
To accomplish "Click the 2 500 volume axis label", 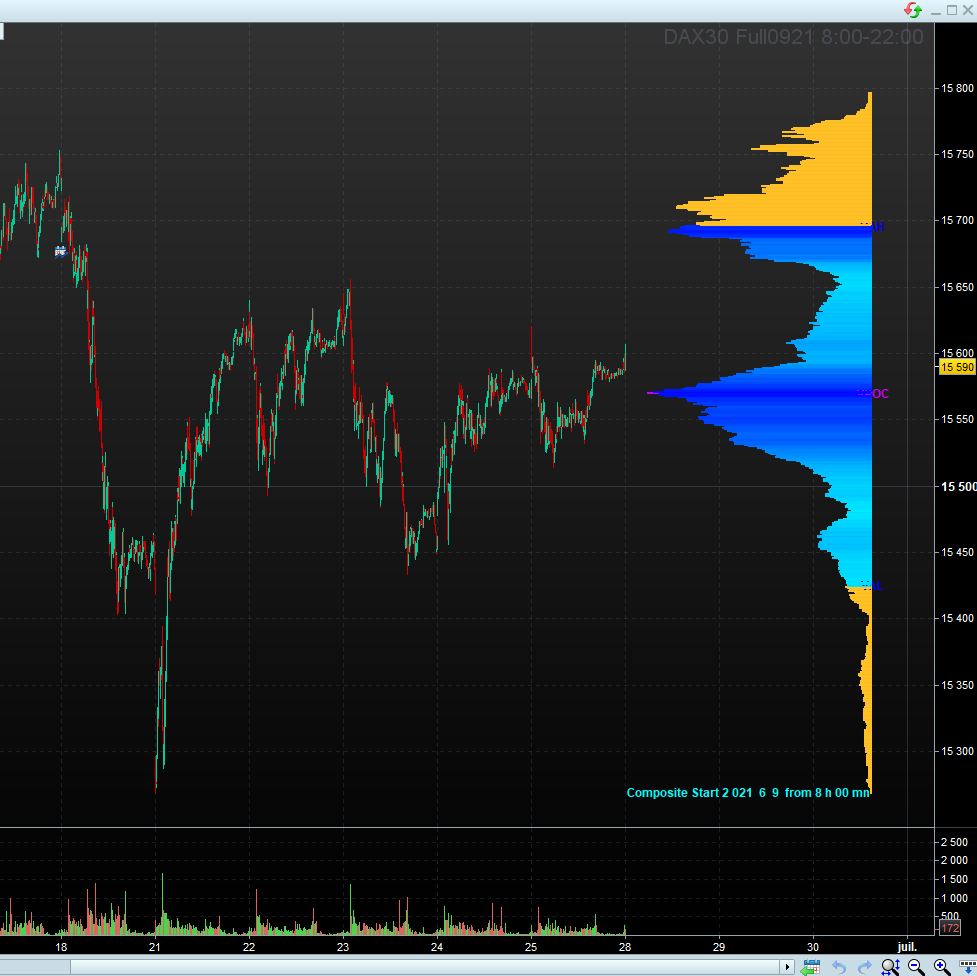I will [x=954, y=842].
